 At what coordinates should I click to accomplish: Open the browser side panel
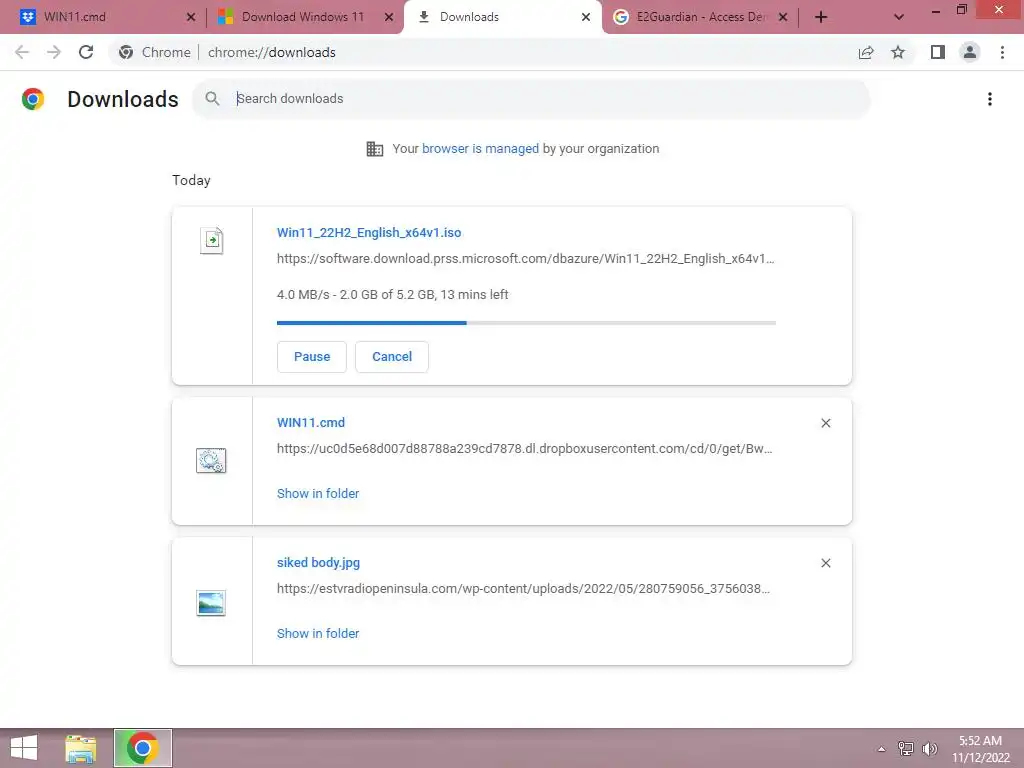coord(938,52)
